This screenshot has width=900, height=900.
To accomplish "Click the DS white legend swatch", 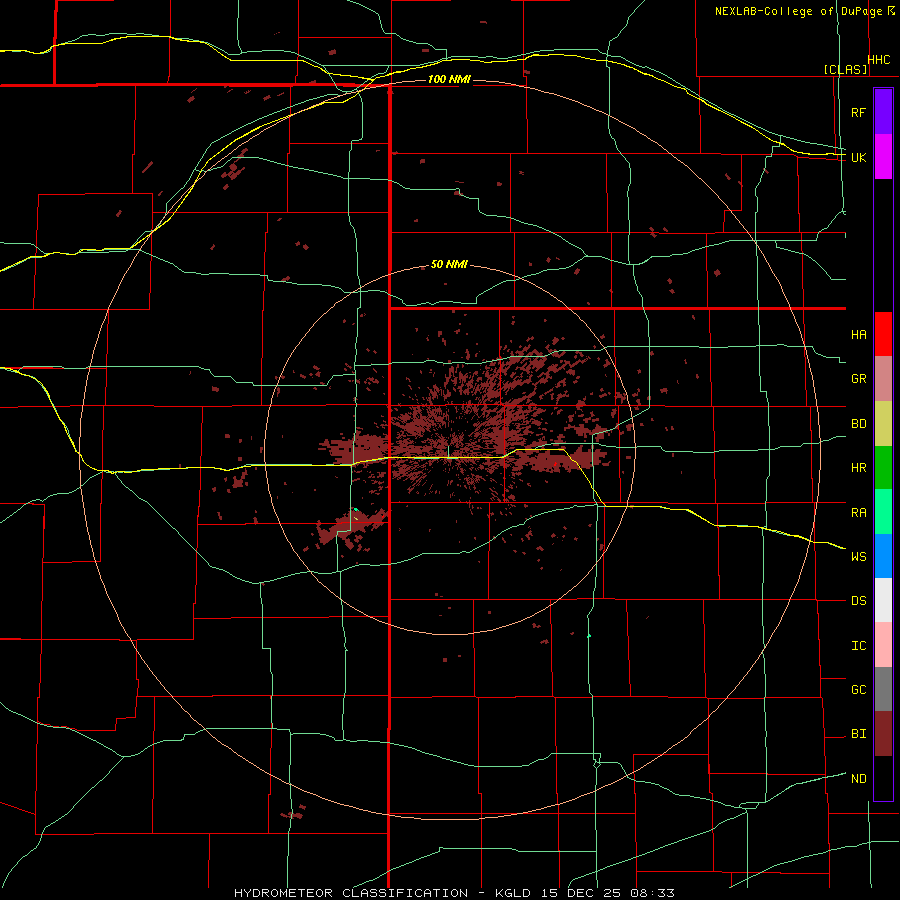I will [883, 600].
